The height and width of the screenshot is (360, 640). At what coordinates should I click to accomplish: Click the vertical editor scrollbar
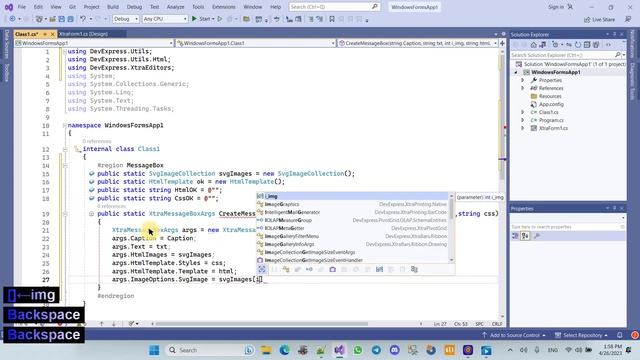click(502, 184)
